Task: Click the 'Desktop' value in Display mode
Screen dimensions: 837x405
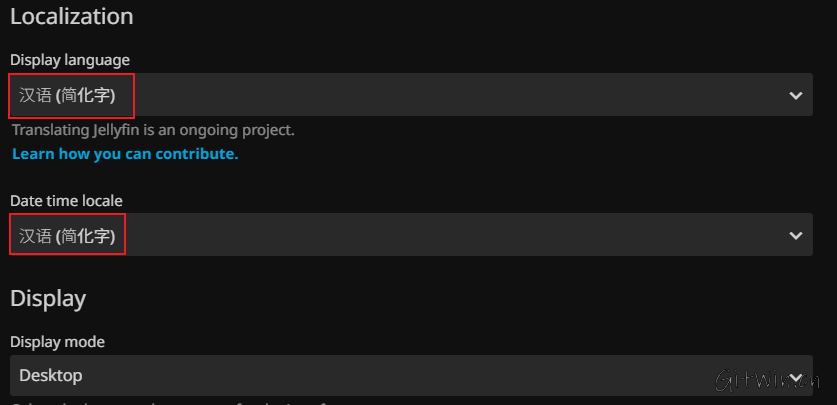Action: (51, 376)
